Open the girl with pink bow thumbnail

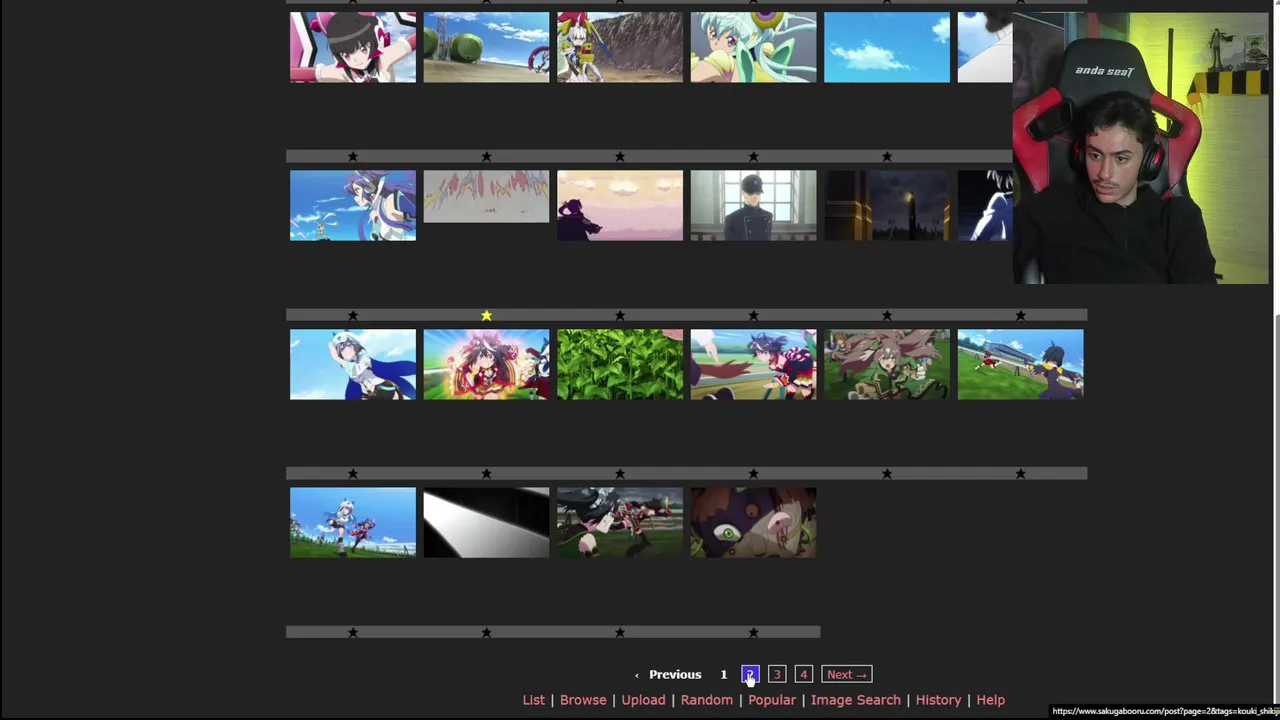(x=353, y=47)
